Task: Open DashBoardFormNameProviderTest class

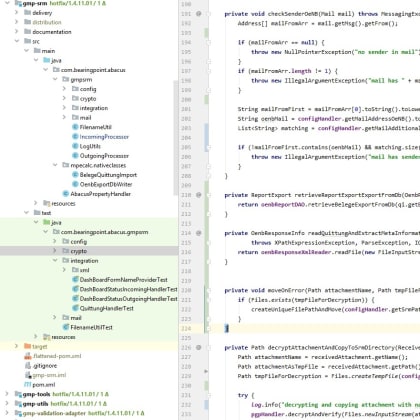Action: [x=123, y=280]
